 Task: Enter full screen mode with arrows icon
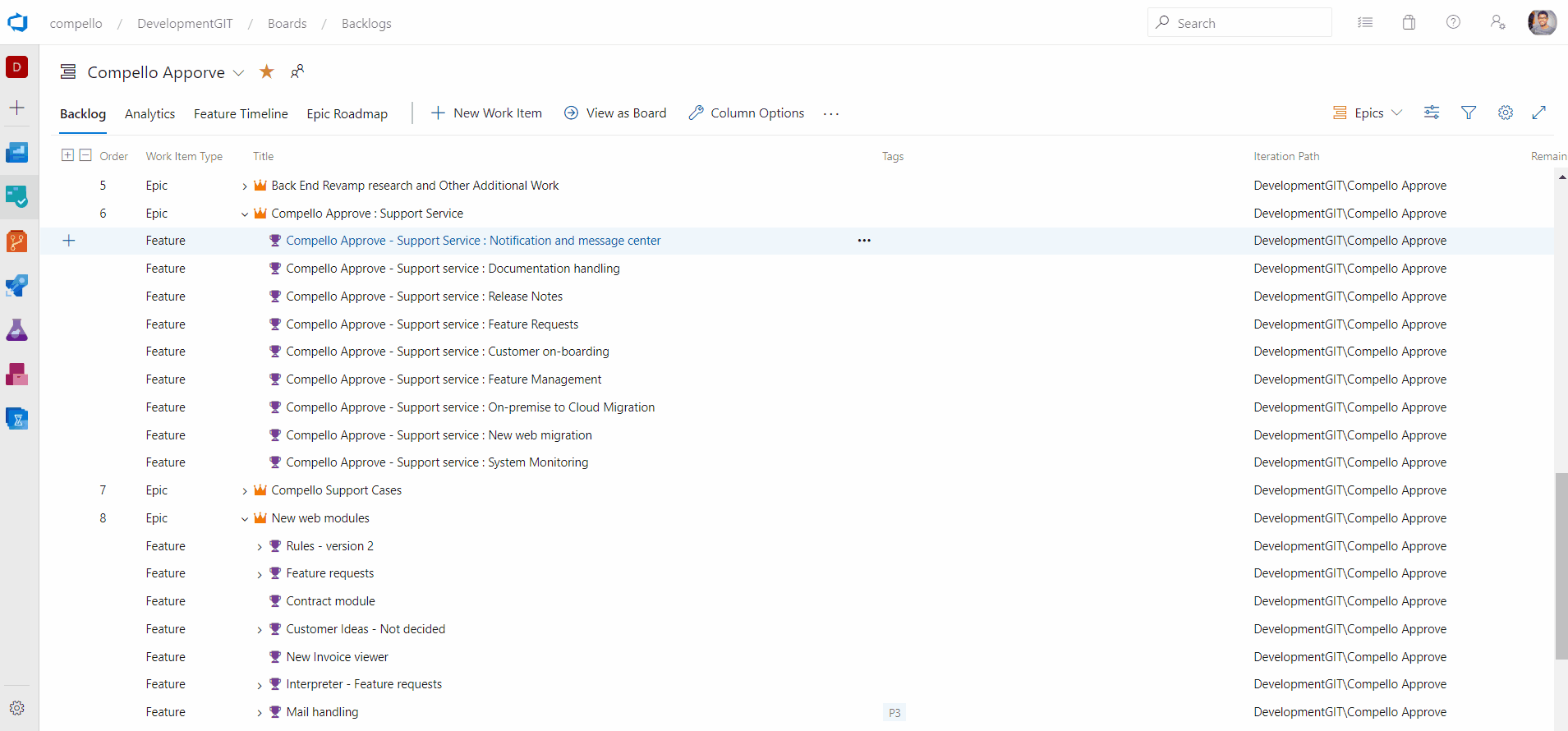(x=1539, y=113)
